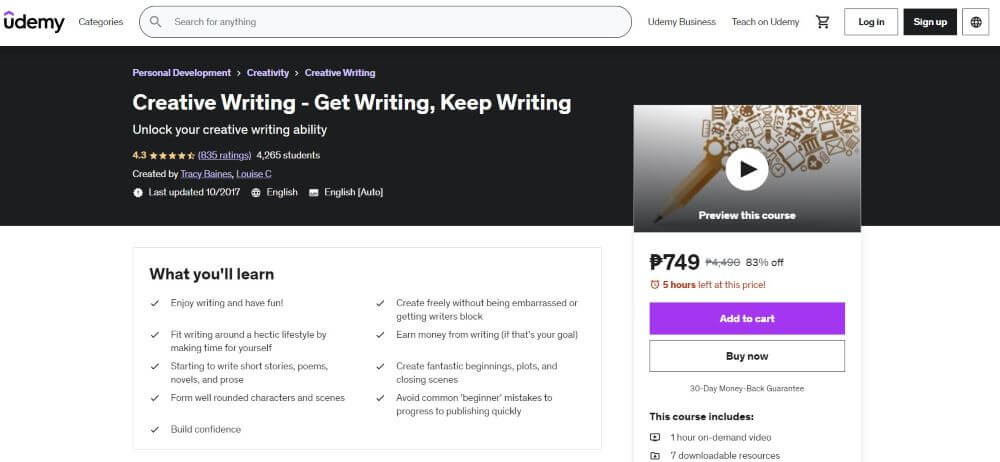This screenshot has width=1000, height=462.
Task: Open the language globe selector
Action: click(x=976, y=22)
